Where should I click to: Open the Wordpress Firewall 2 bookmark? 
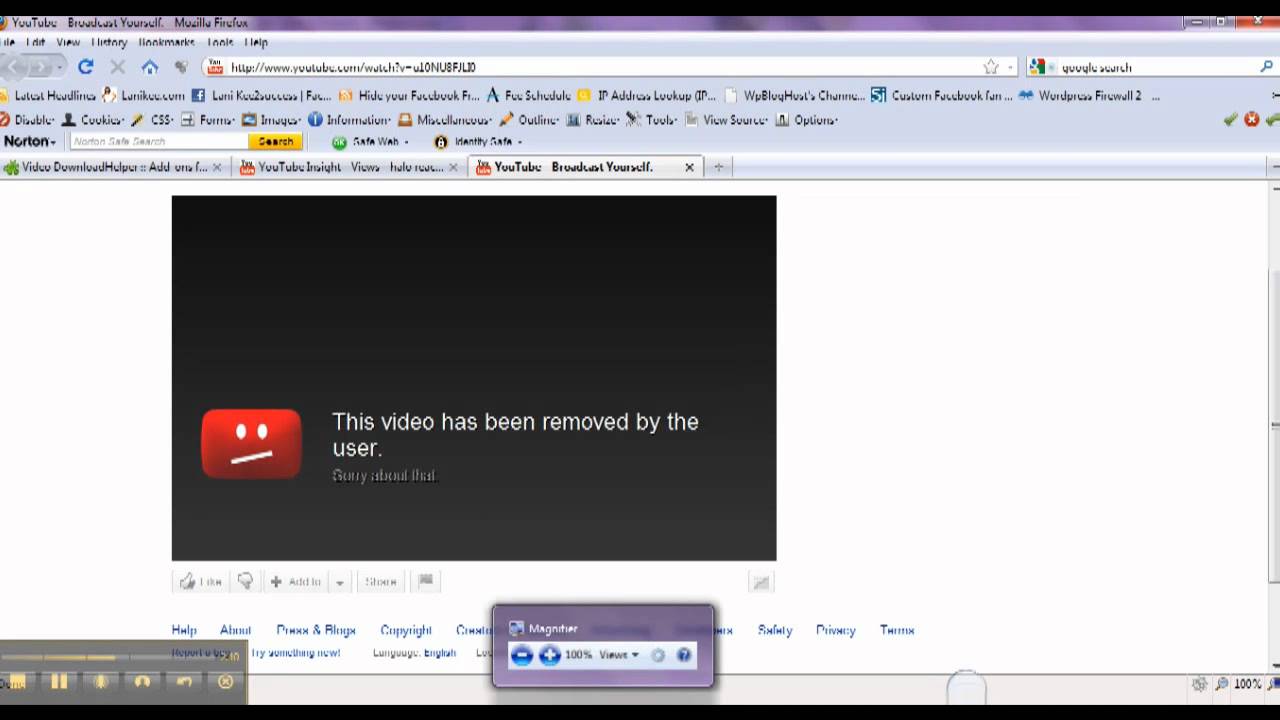[x=1080, y=96]
